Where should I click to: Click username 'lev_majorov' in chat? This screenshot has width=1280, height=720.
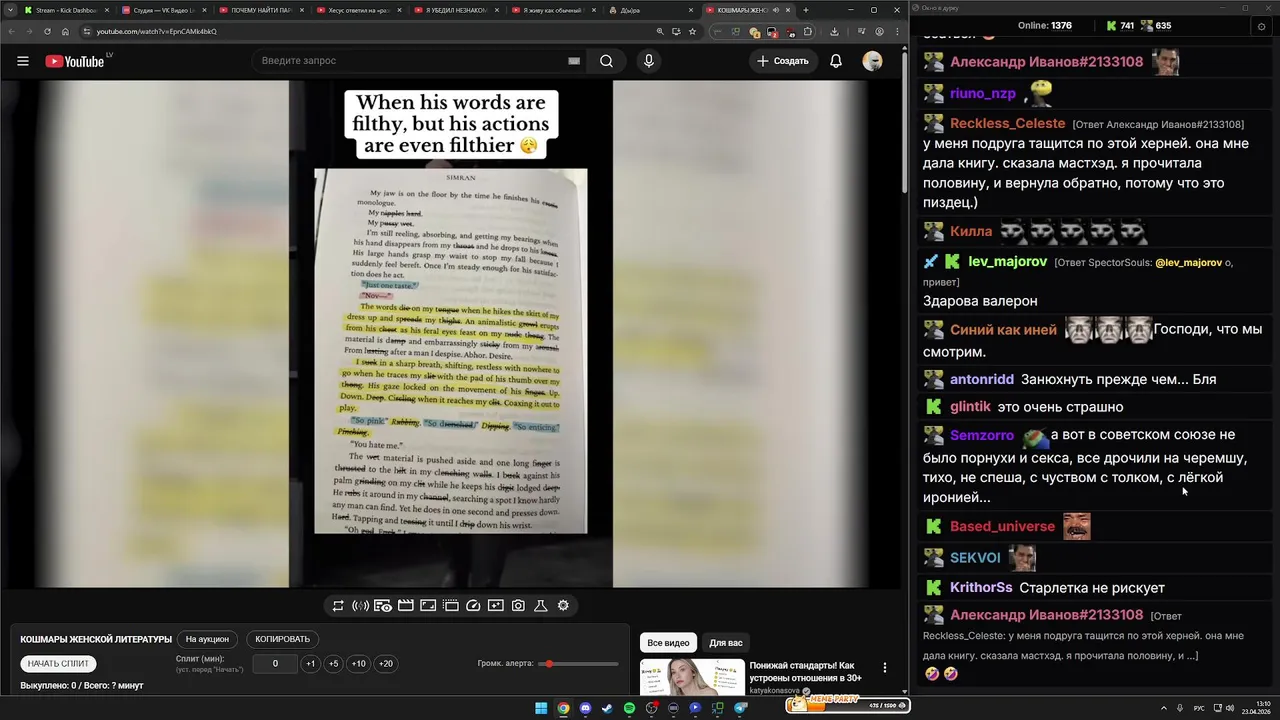(x=1008, y=262)
